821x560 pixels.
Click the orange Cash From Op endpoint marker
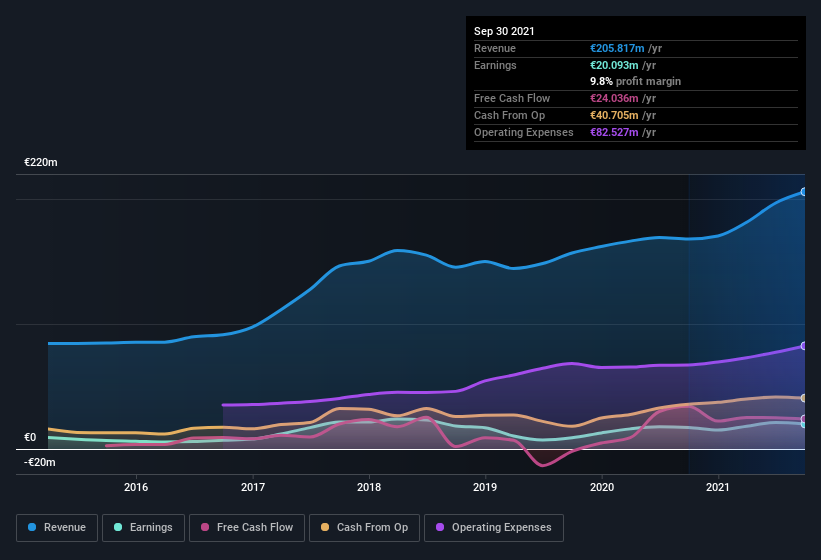[x=804, y=398]
